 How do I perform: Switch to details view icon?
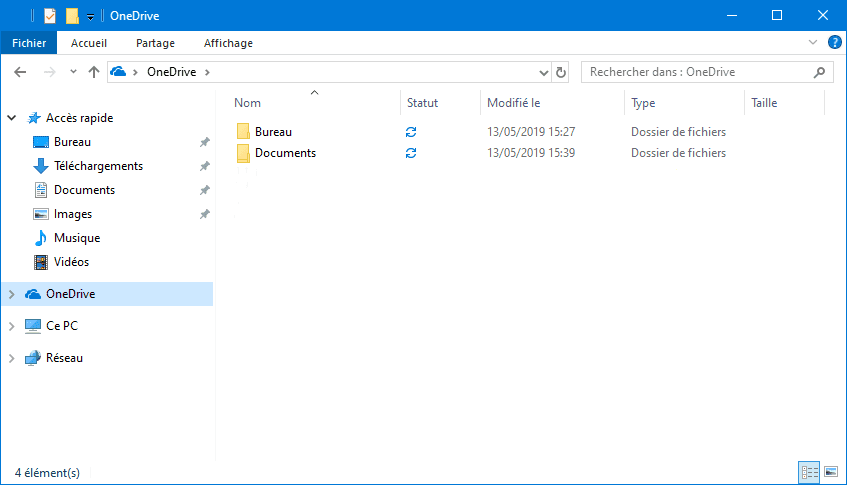[x=809, y=471]
